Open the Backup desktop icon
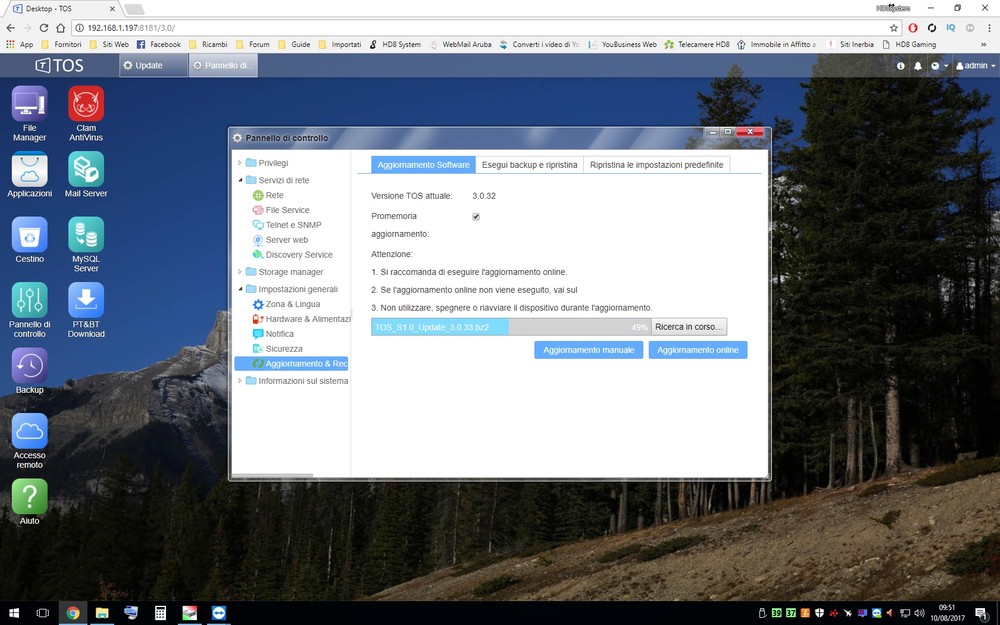 click(x=29, y=366)
